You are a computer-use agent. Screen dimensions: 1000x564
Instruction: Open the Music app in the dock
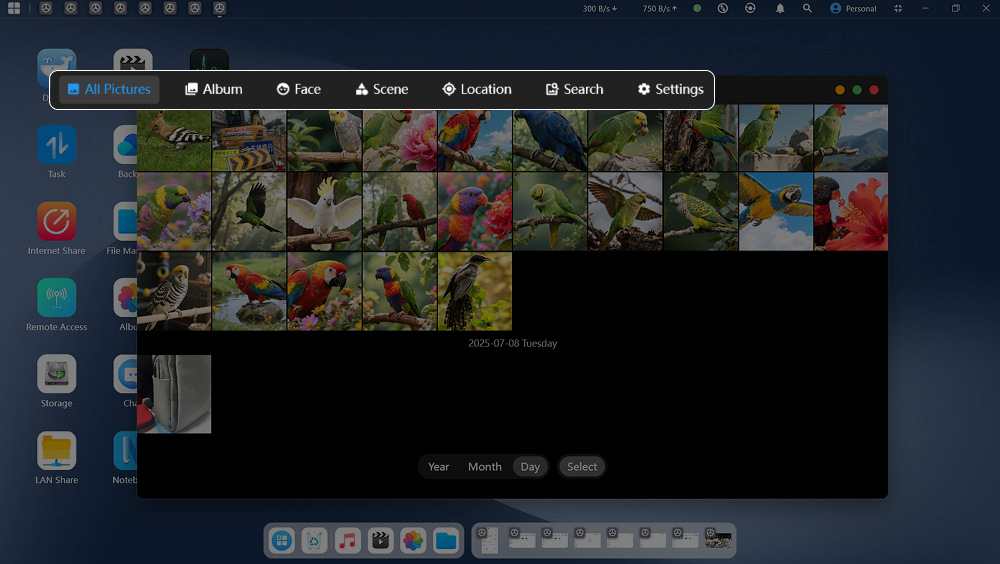point(347,541)
